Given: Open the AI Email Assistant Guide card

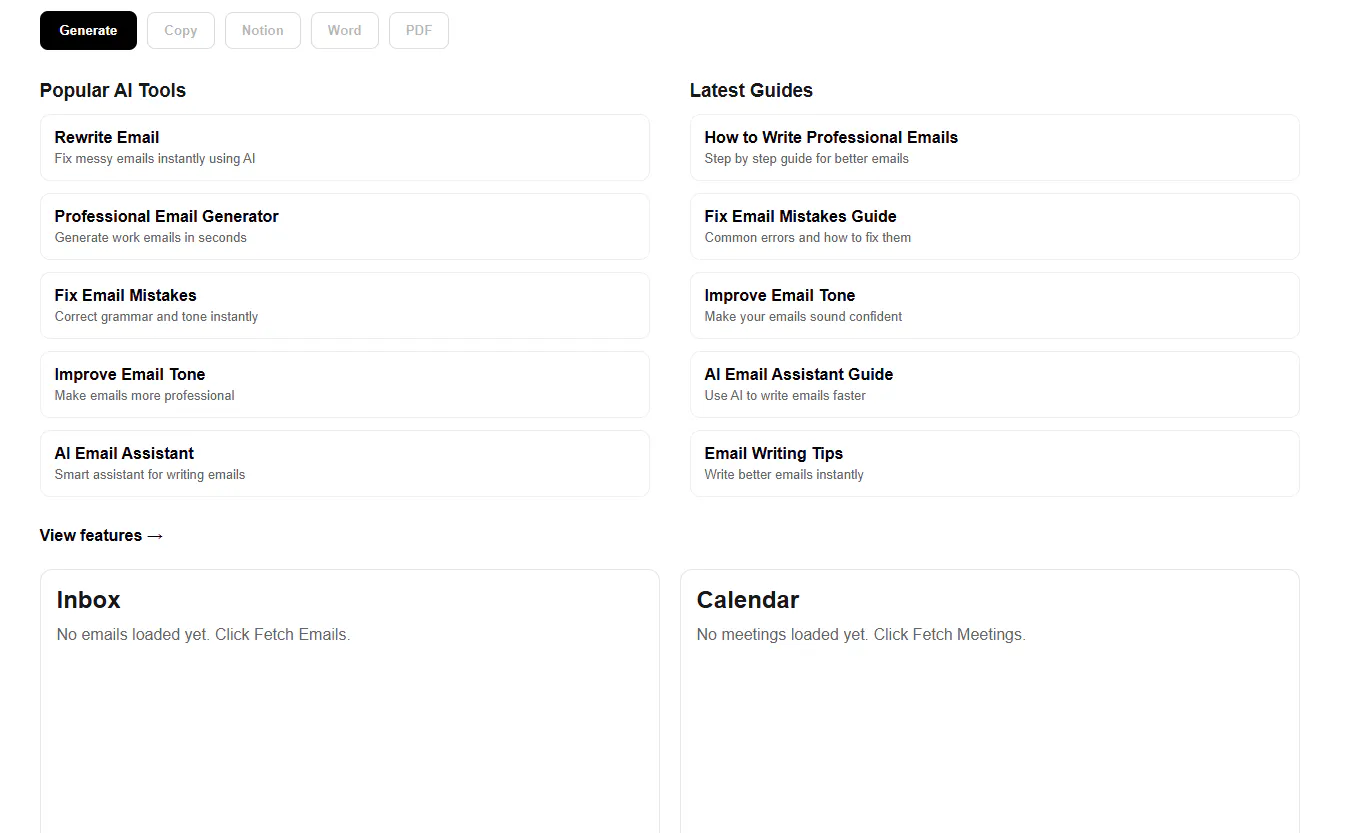Looking at the screenshot, I should [995, 384].
